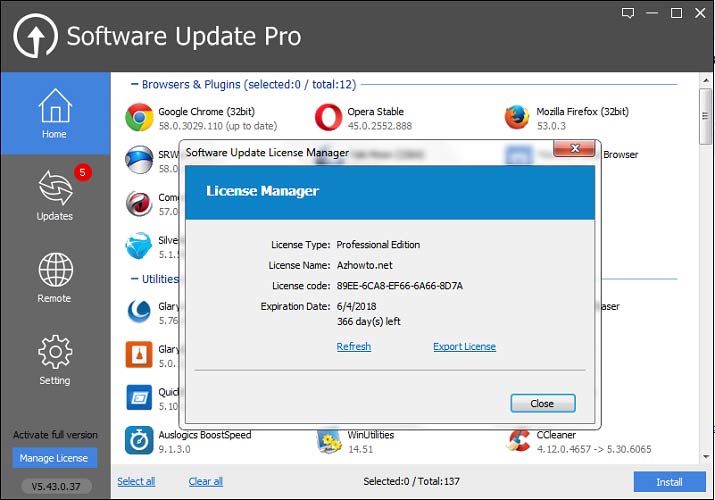Select the orange Glary app icon
This screenshot has height=500, width=715.
[139, 354]
